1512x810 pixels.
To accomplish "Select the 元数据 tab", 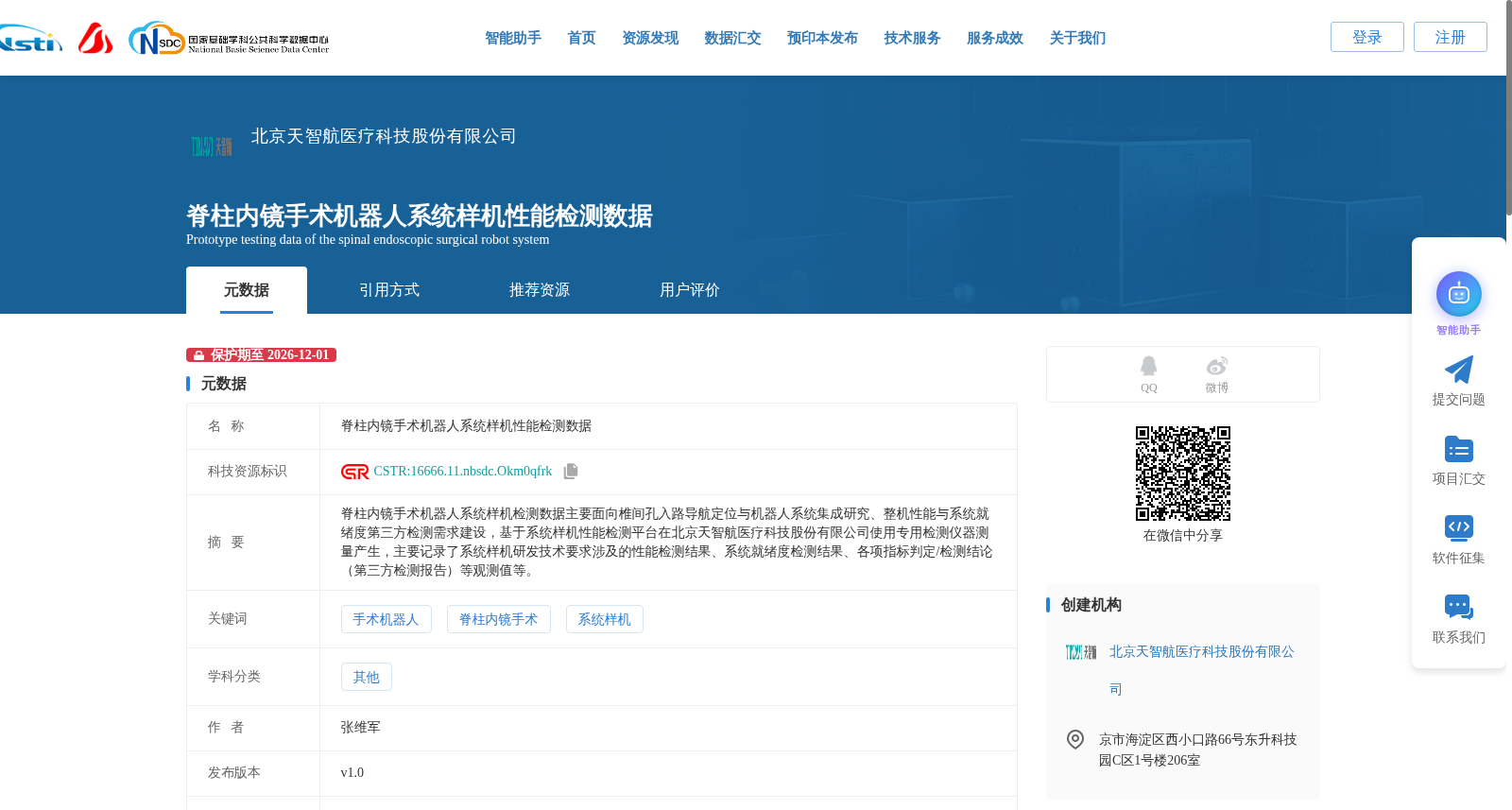I will point(247,290).
